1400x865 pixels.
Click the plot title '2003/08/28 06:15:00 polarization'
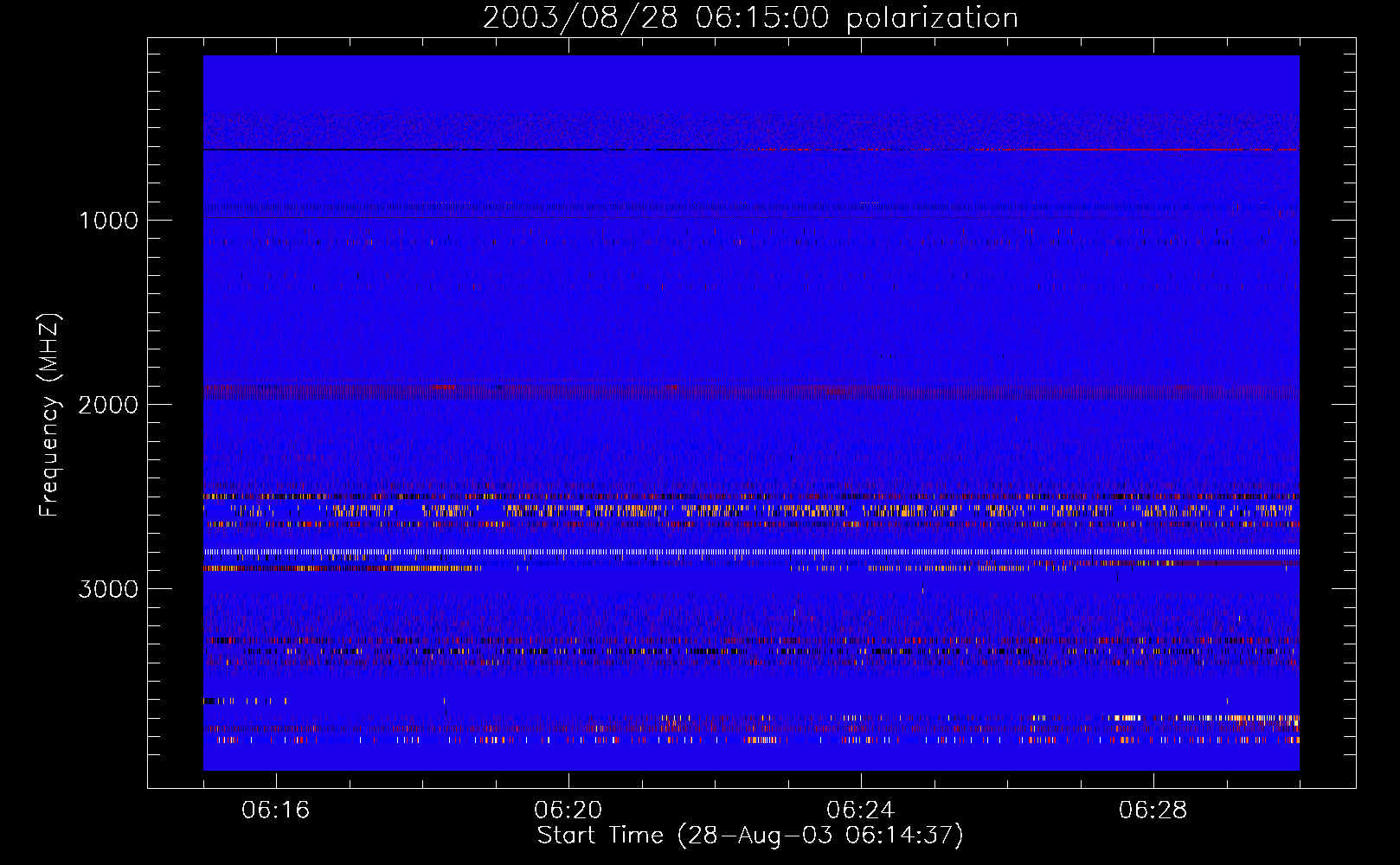(750, 18)
